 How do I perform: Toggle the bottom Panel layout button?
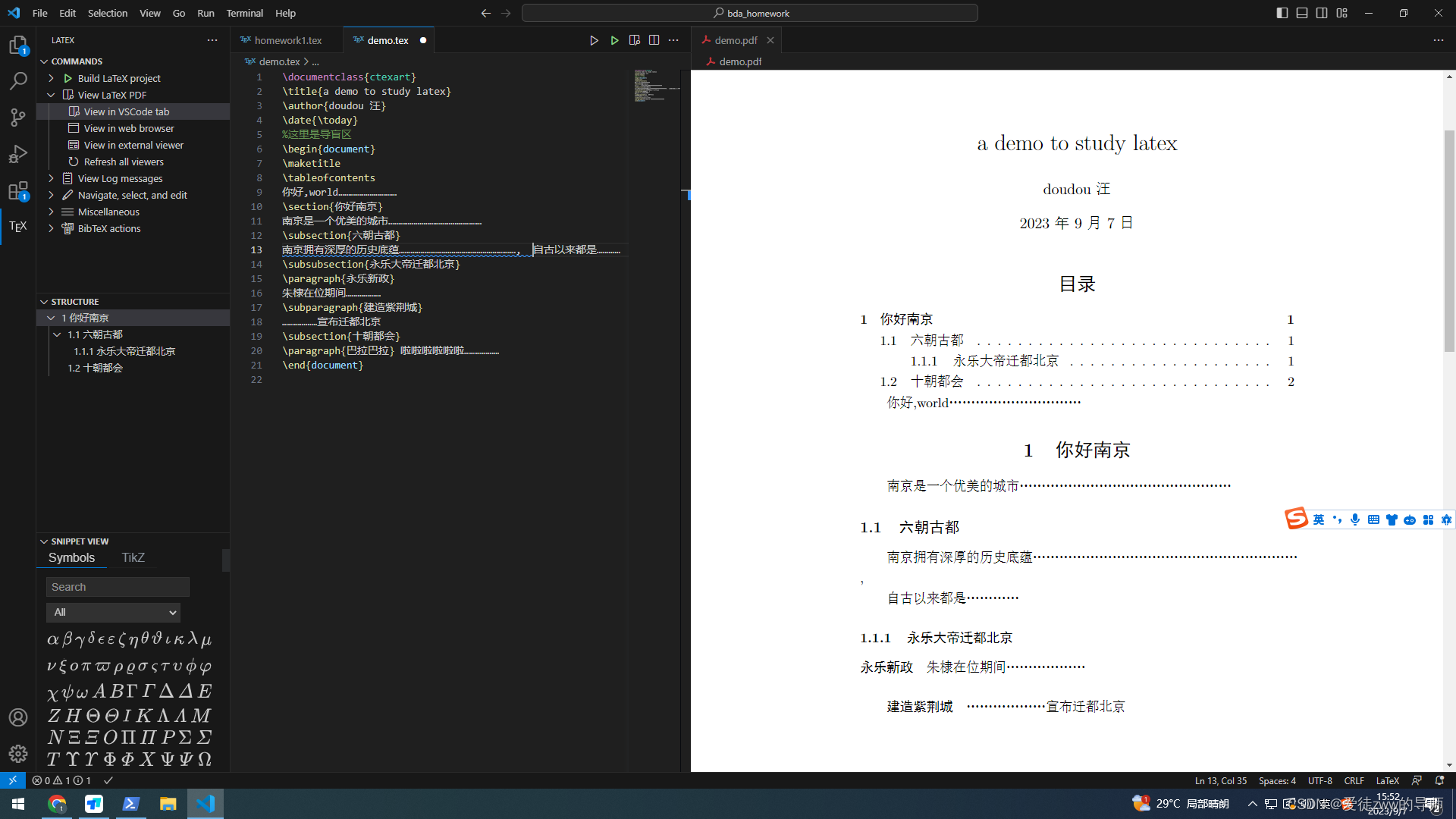coord(1302,13)
